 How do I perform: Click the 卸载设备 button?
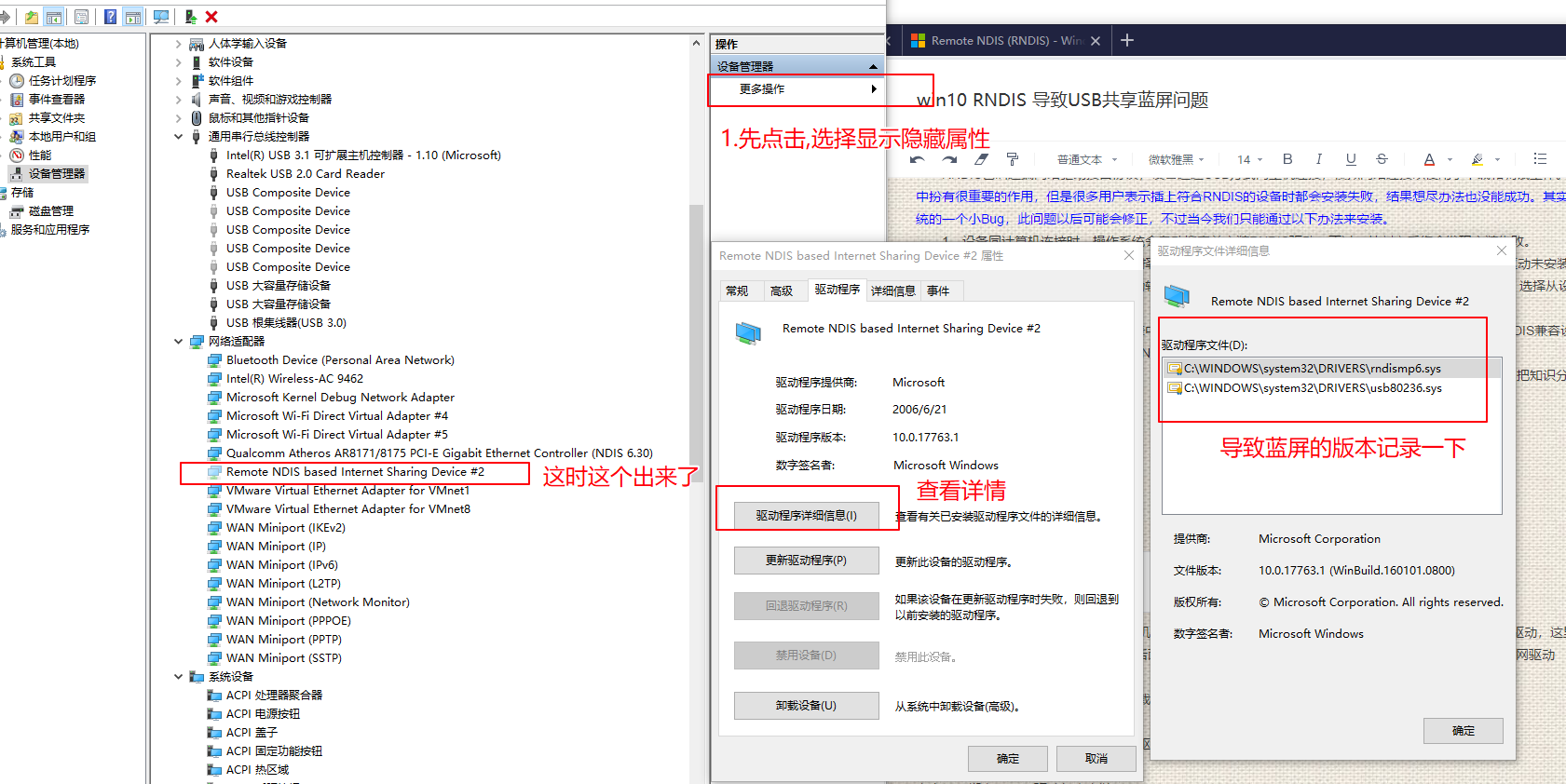click(x=806, y=706)
